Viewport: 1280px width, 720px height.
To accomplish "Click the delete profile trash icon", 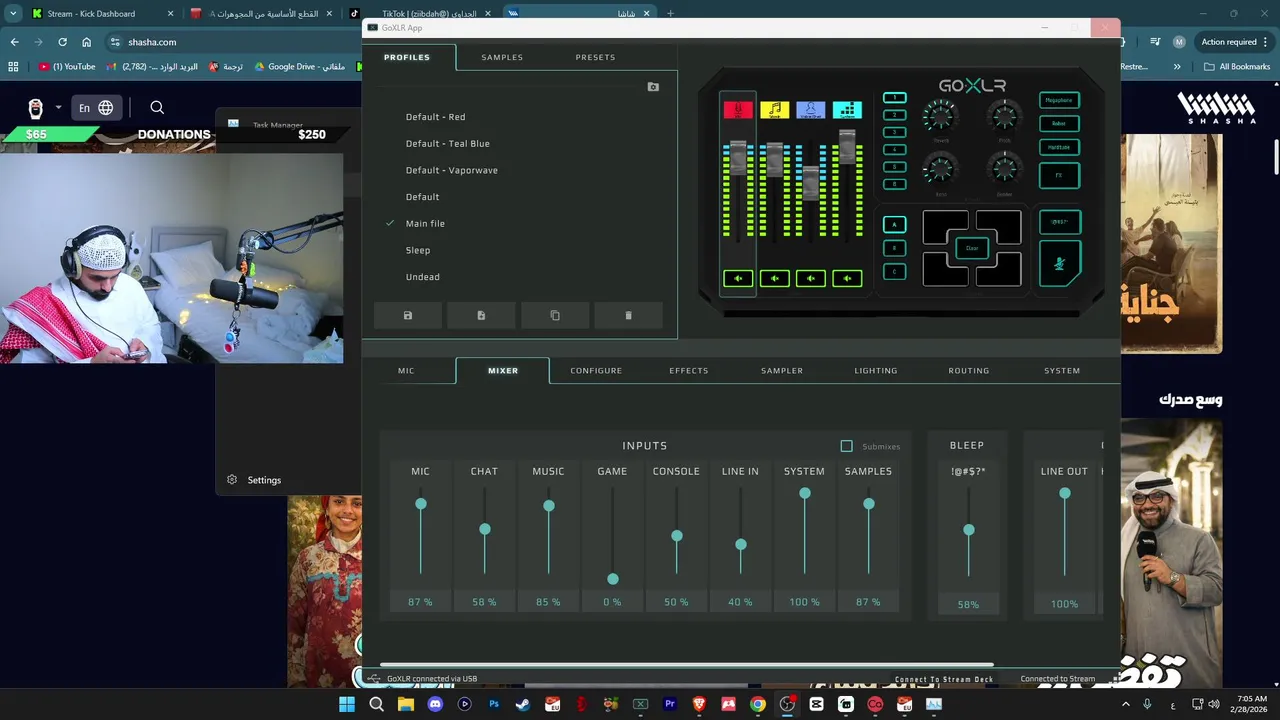I will click(x=628, y=316).
